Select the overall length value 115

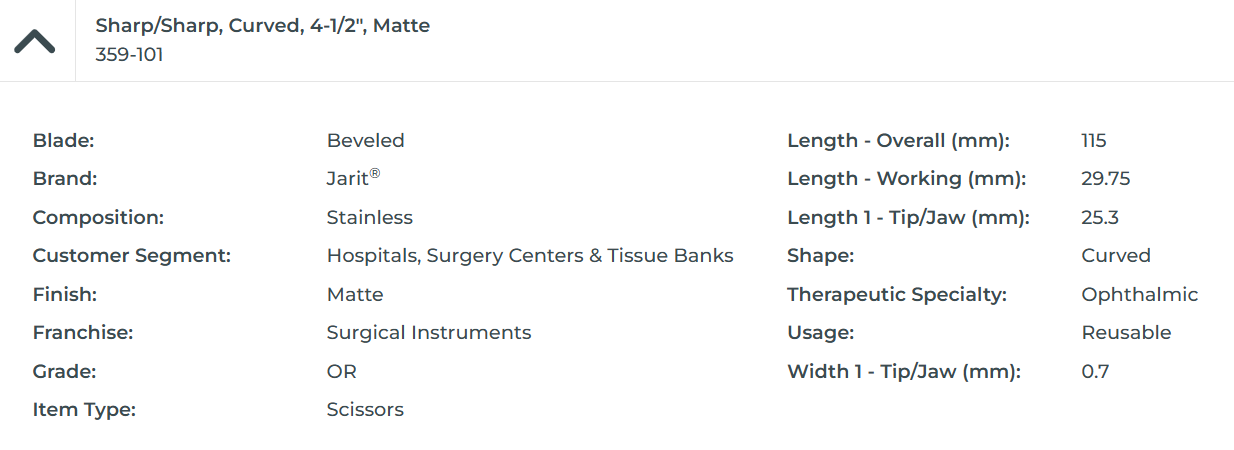pos(1094,141)
